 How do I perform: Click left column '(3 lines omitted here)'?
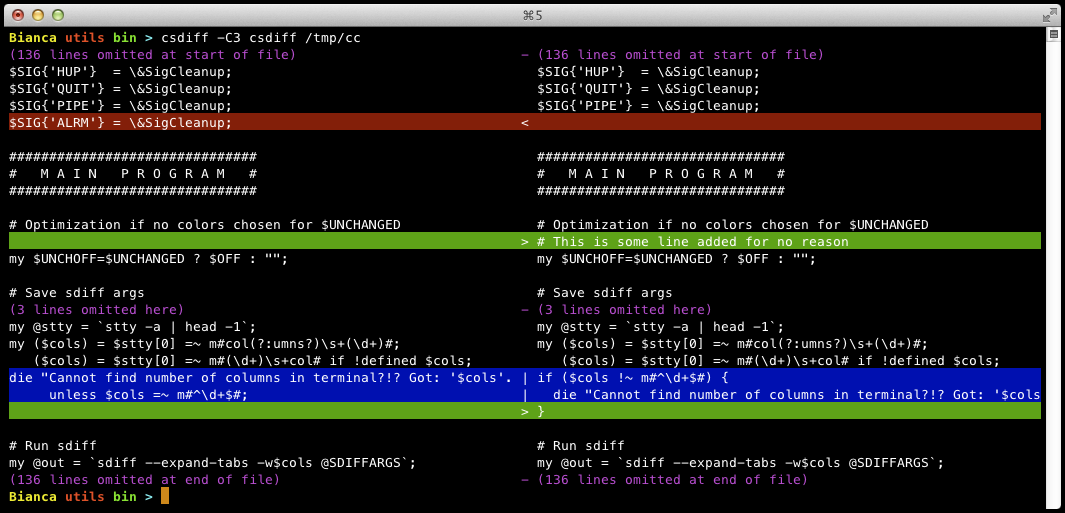coord(96,310)
